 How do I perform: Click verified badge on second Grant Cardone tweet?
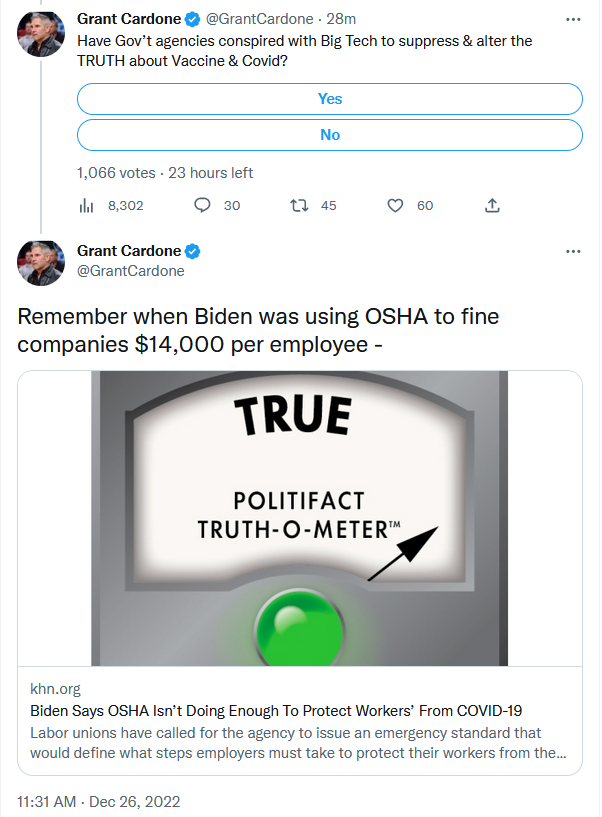coord(192,251)
